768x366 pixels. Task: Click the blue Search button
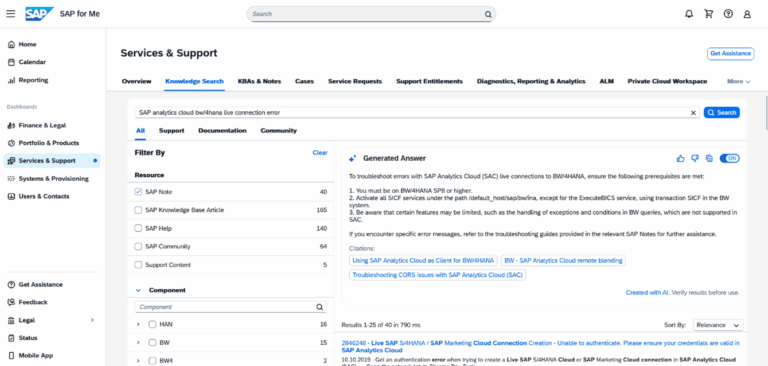[x=721, y=113]
